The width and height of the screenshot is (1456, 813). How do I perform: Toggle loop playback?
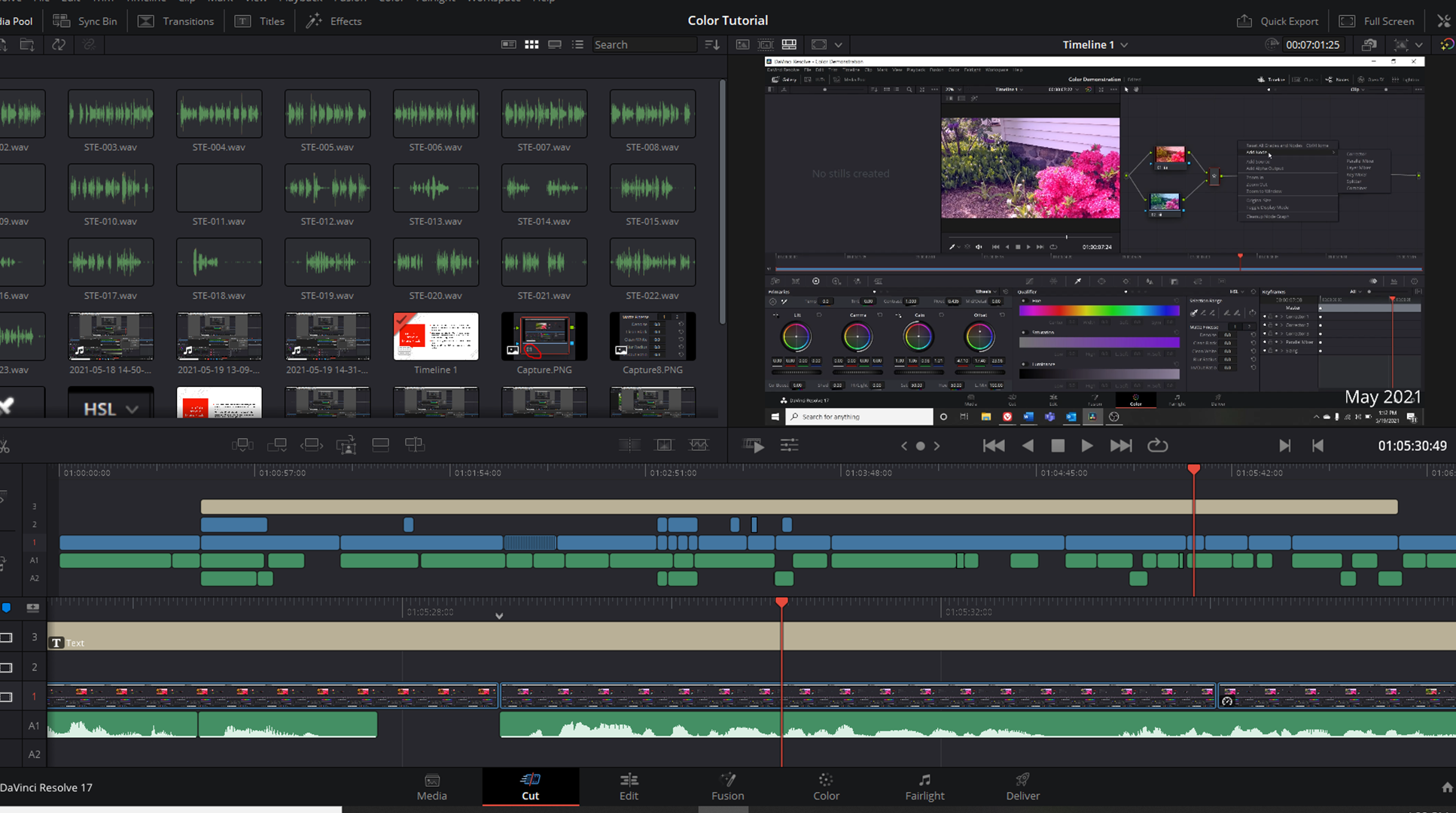click(x=1157, y=445)
